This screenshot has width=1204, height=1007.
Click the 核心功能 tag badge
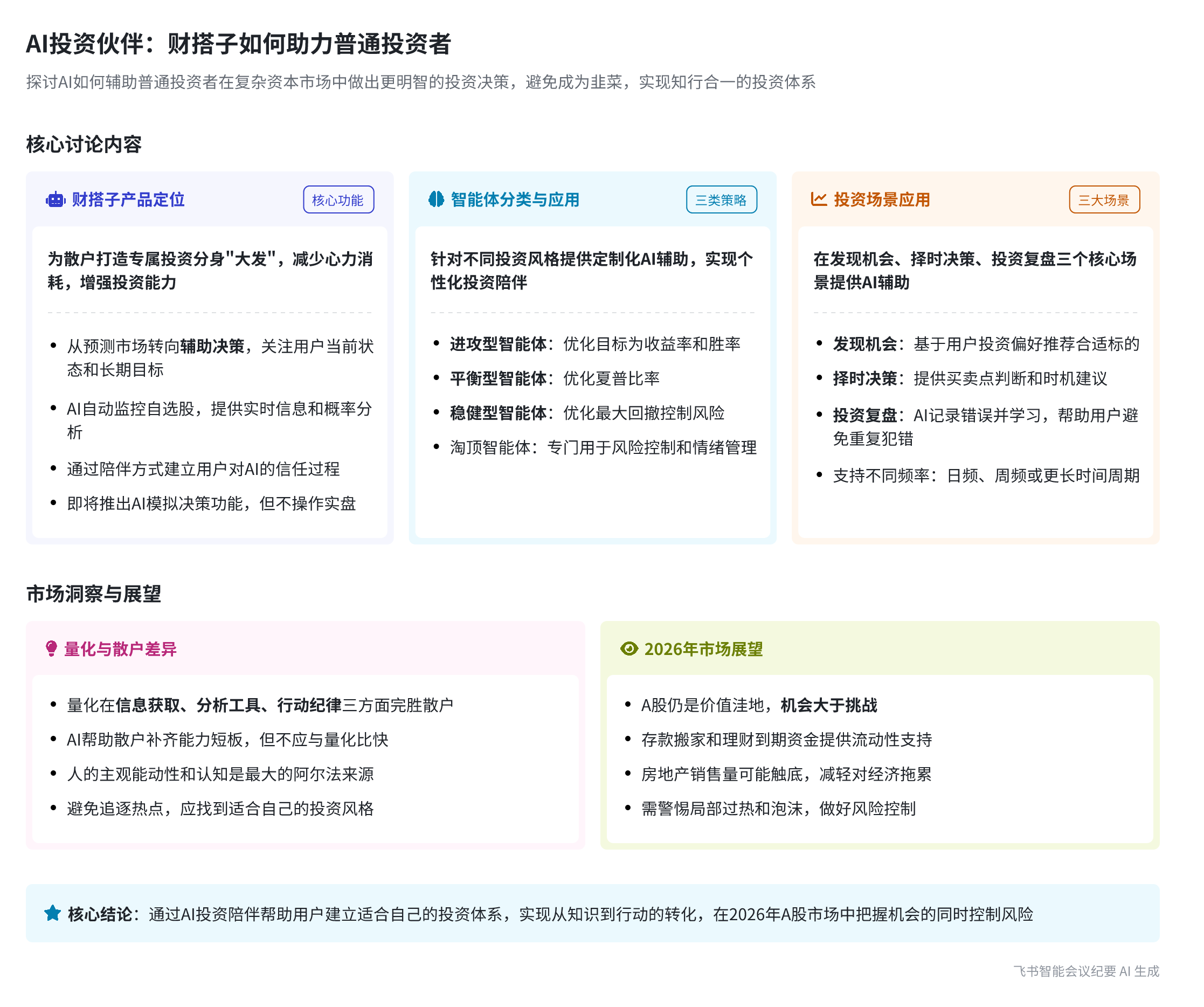[338, 199]
